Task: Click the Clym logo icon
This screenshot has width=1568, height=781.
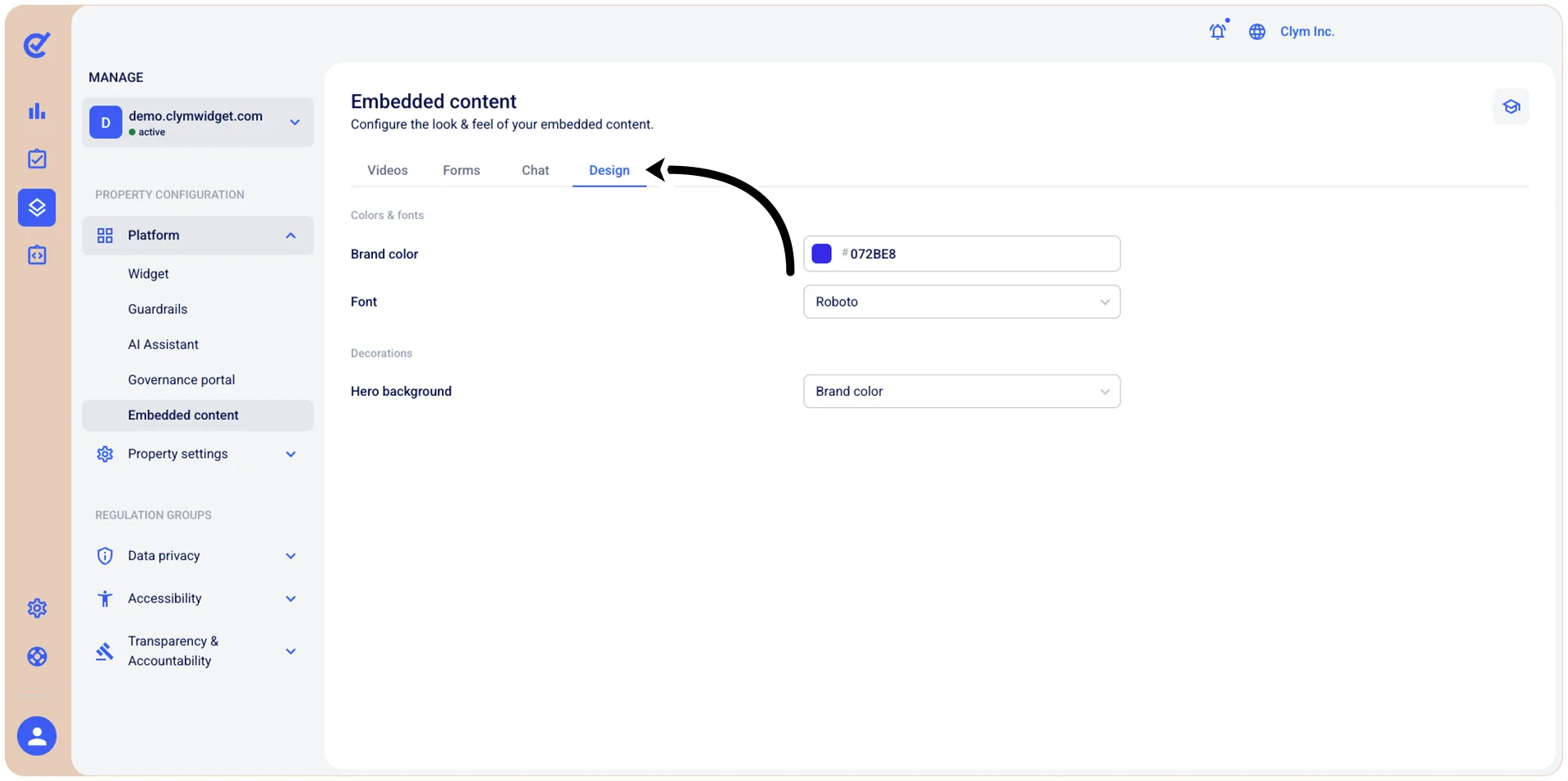Action: [37, 45]
